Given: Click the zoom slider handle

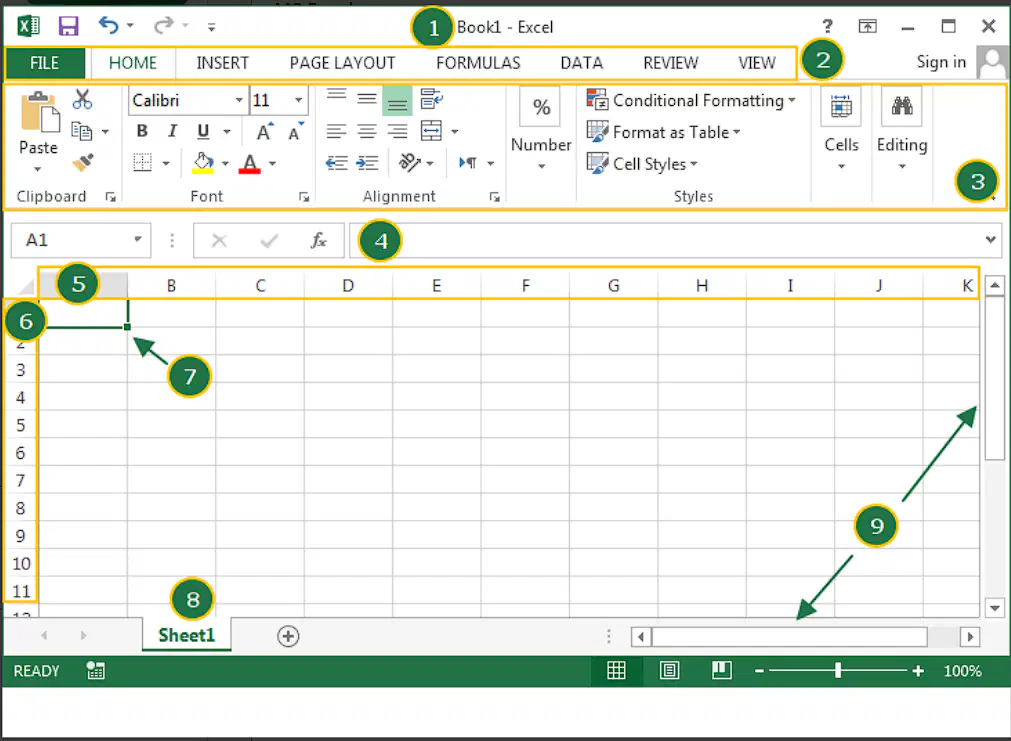Looking at the screenshot, I should pyautogui.click(x=838, y=671).
